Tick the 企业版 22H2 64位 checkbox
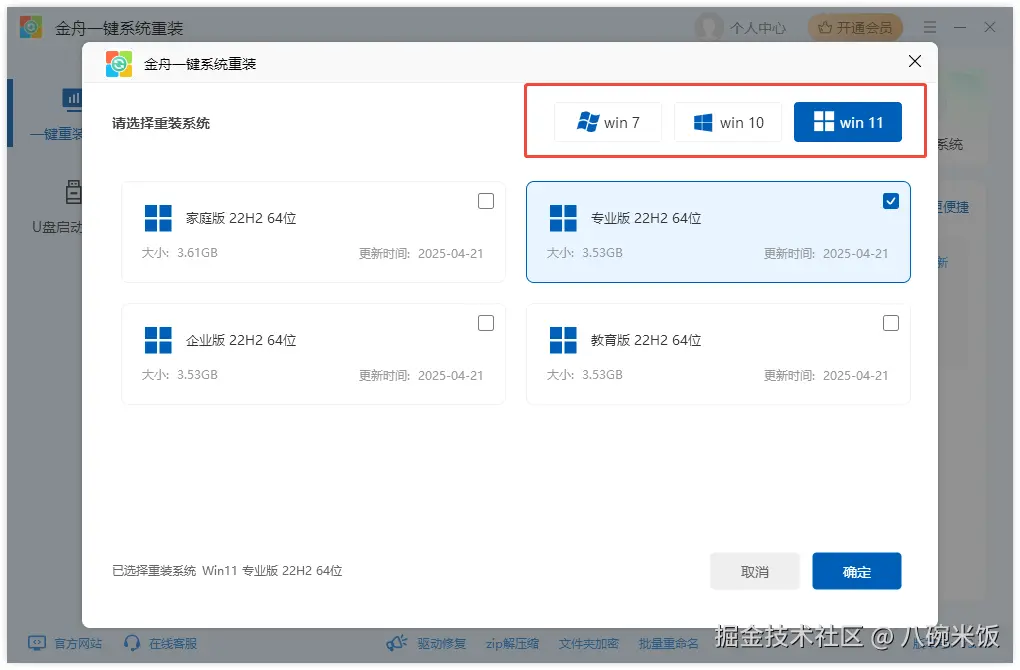This screenshot has height=670, width=1020. coord(486,323)
